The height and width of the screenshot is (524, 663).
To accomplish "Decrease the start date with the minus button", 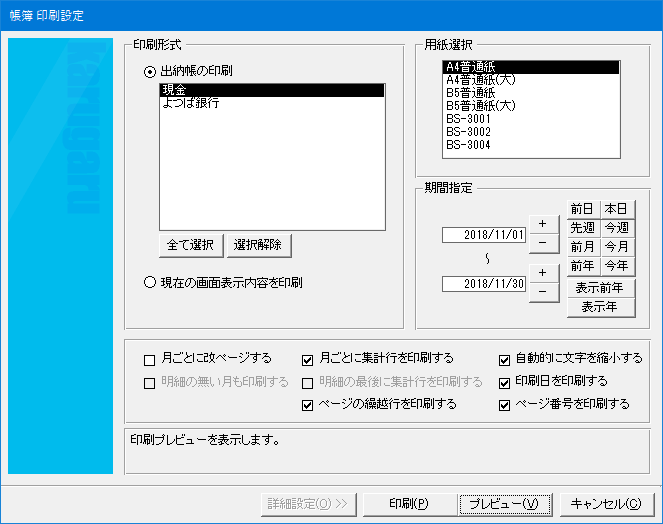I will (x=544, y=244).
